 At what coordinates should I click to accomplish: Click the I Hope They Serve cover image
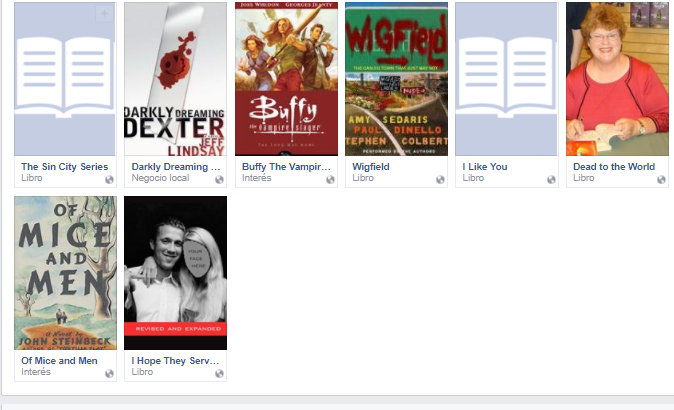tap(175, 273)
